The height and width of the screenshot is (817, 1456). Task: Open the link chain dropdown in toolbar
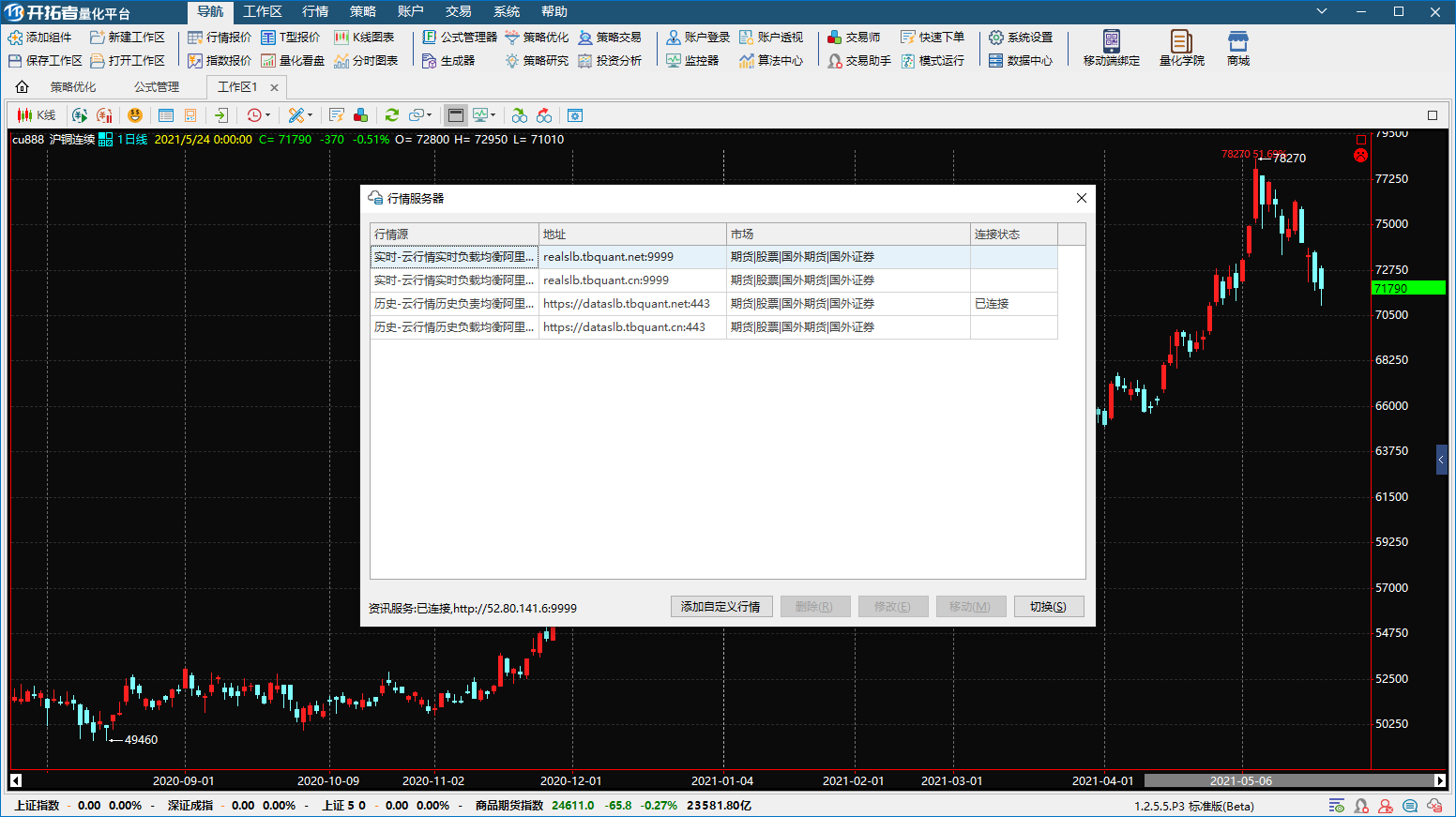point(430,115)
